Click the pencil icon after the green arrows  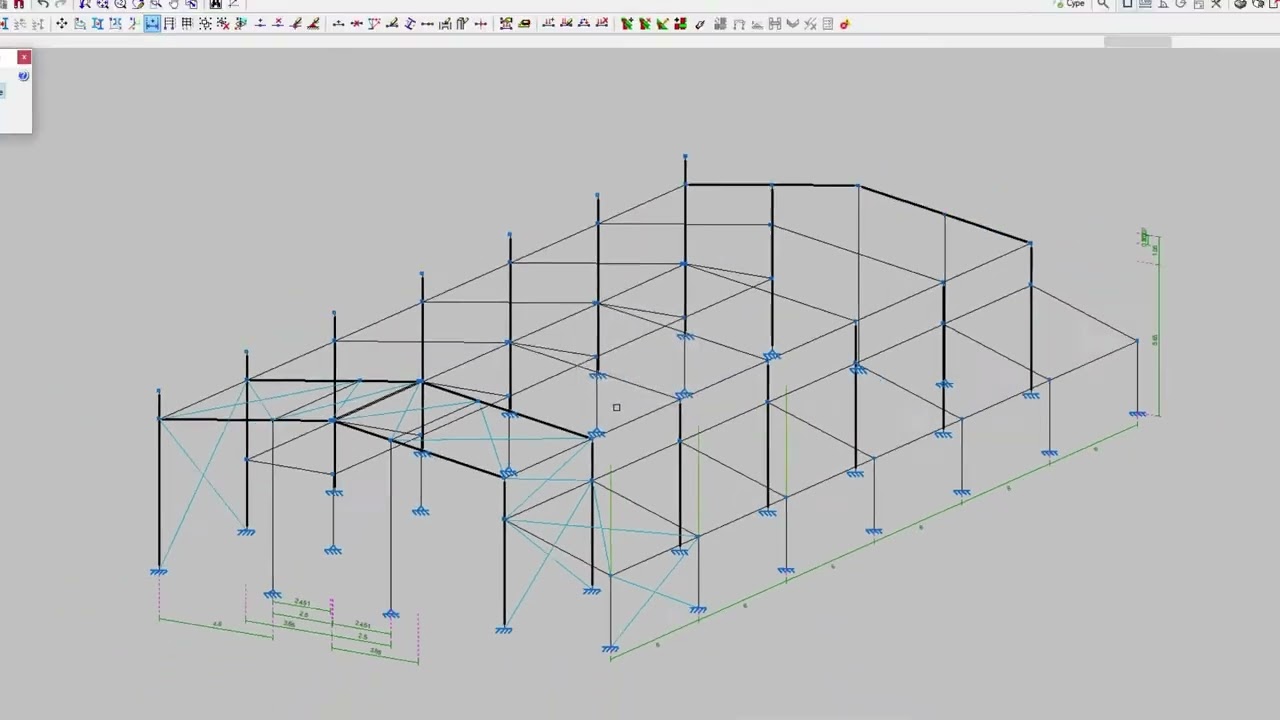(700, 24)
